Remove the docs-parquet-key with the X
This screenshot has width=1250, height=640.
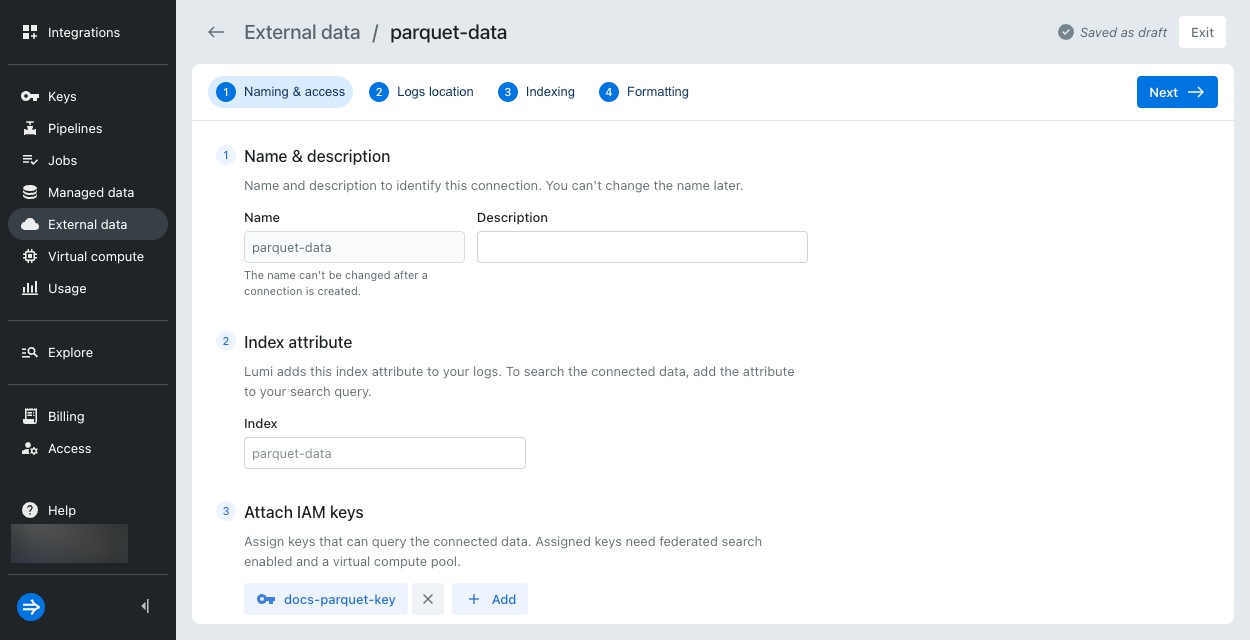[x=428, y=599]
